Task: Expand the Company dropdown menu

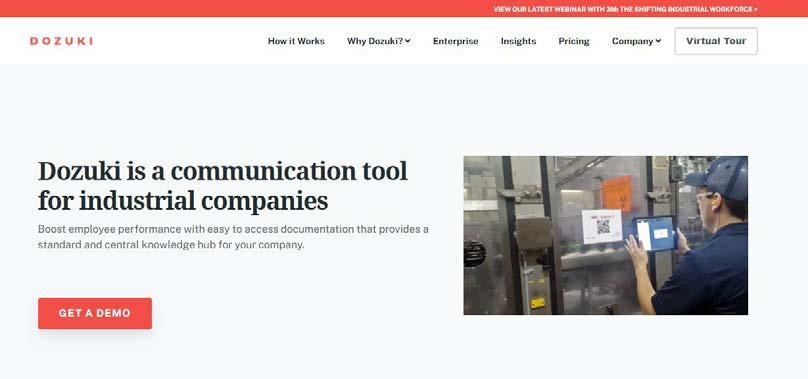Action: (x=636, y=41)
